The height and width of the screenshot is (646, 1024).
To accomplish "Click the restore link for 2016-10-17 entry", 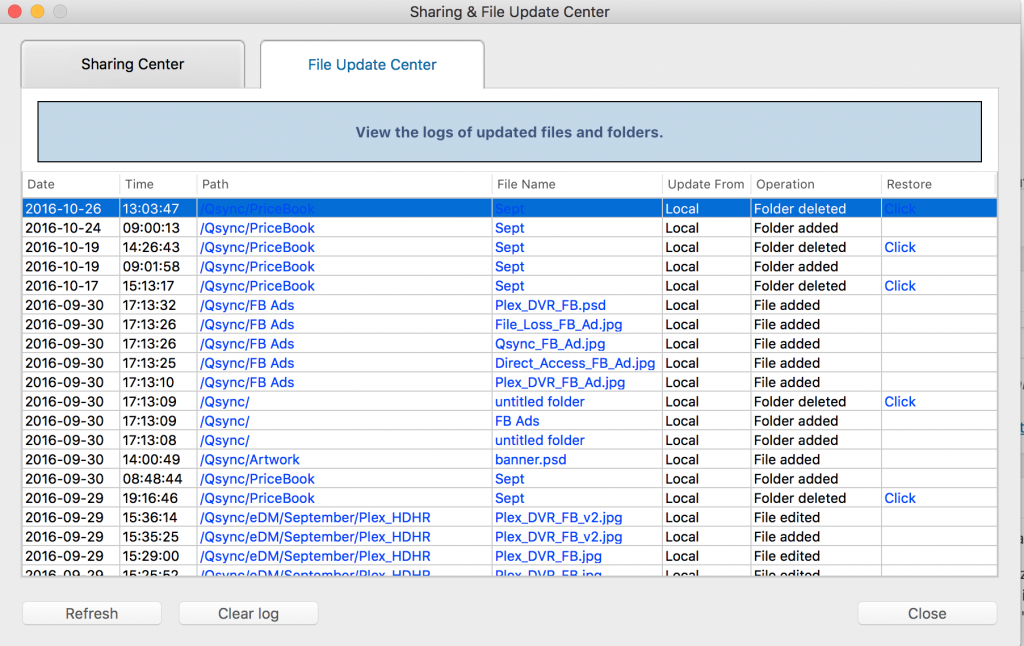I will tap(899, 286).
